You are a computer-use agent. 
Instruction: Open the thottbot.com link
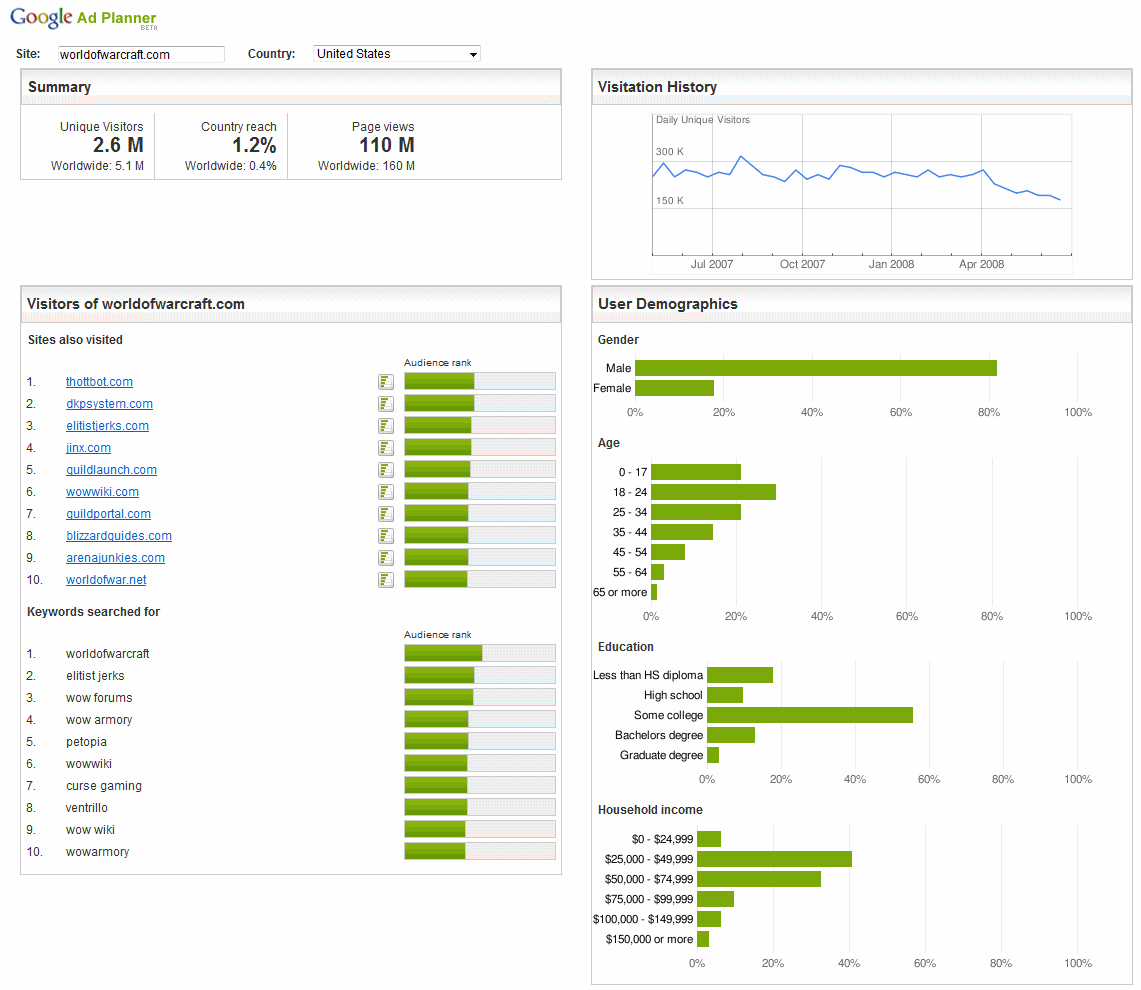(99, 382)
